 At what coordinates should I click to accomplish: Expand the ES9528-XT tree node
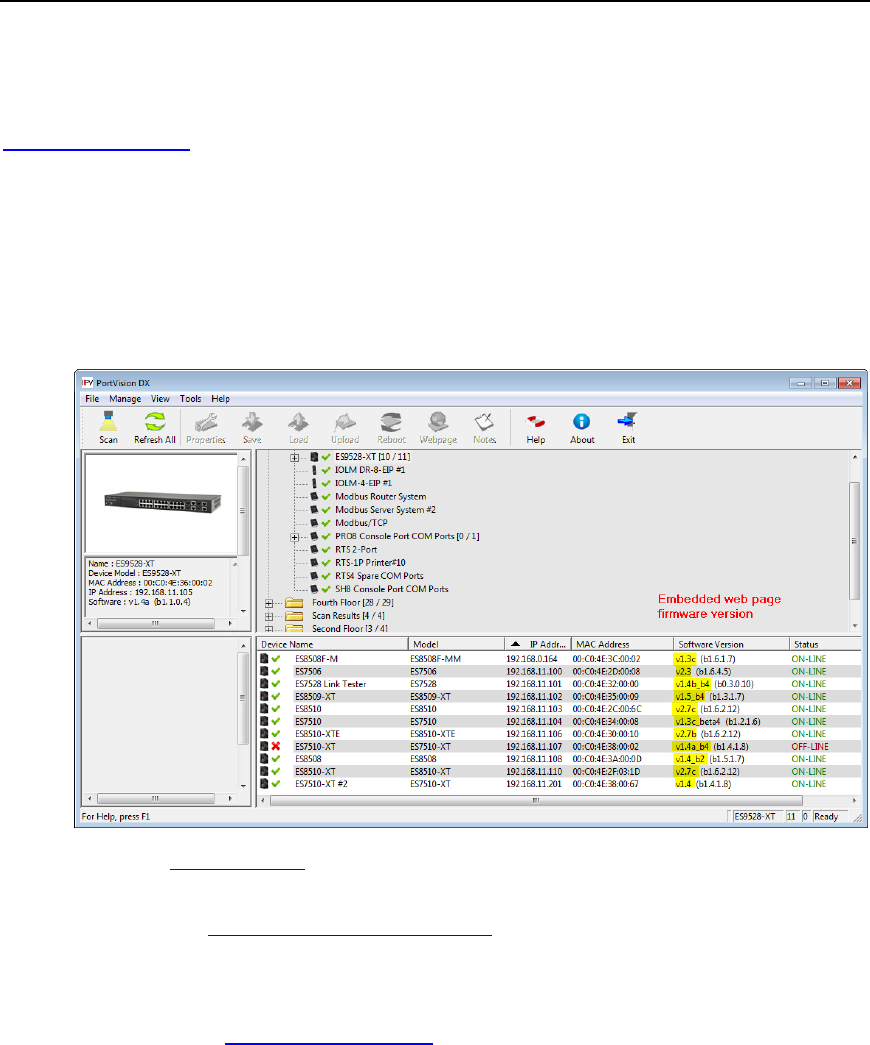click(x=295, y=457)
